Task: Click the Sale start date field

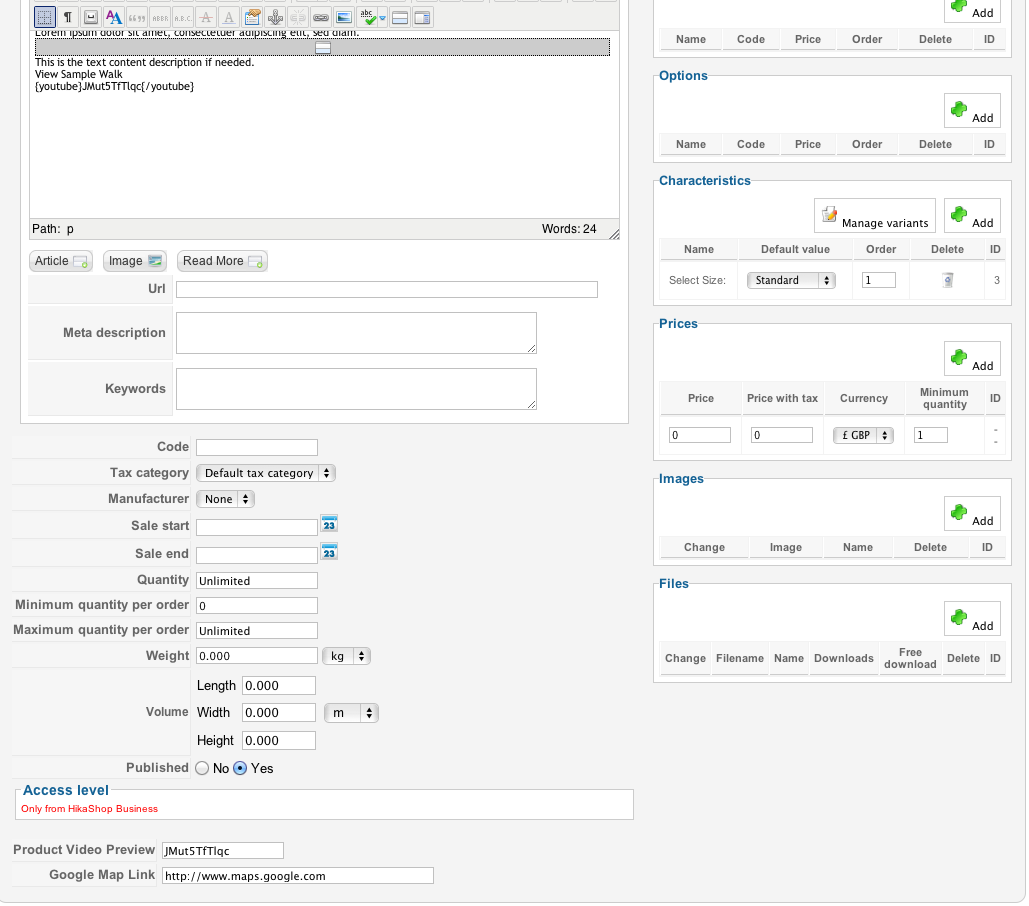Action: (x=257, y=527)
